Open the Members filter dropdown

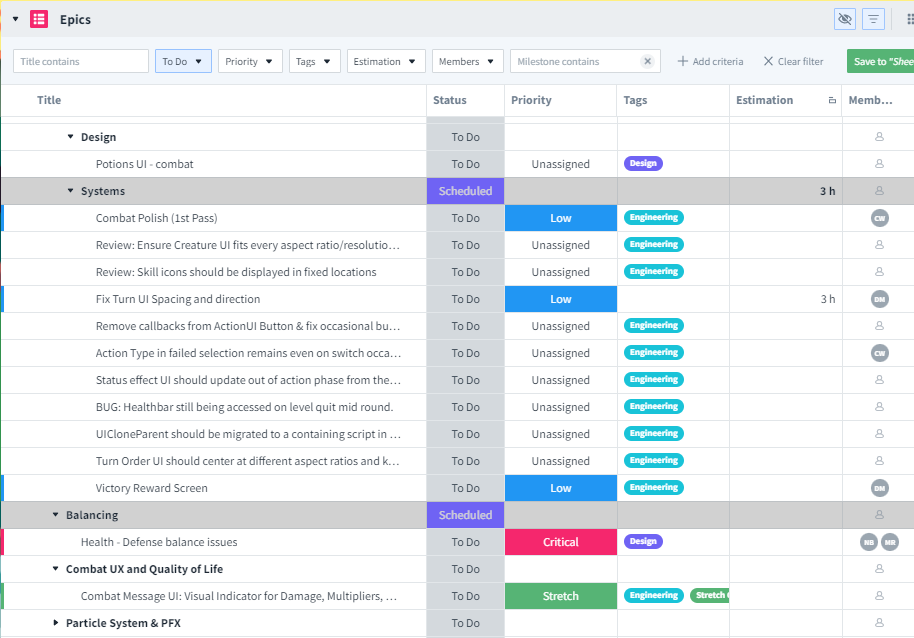(467, 61)
